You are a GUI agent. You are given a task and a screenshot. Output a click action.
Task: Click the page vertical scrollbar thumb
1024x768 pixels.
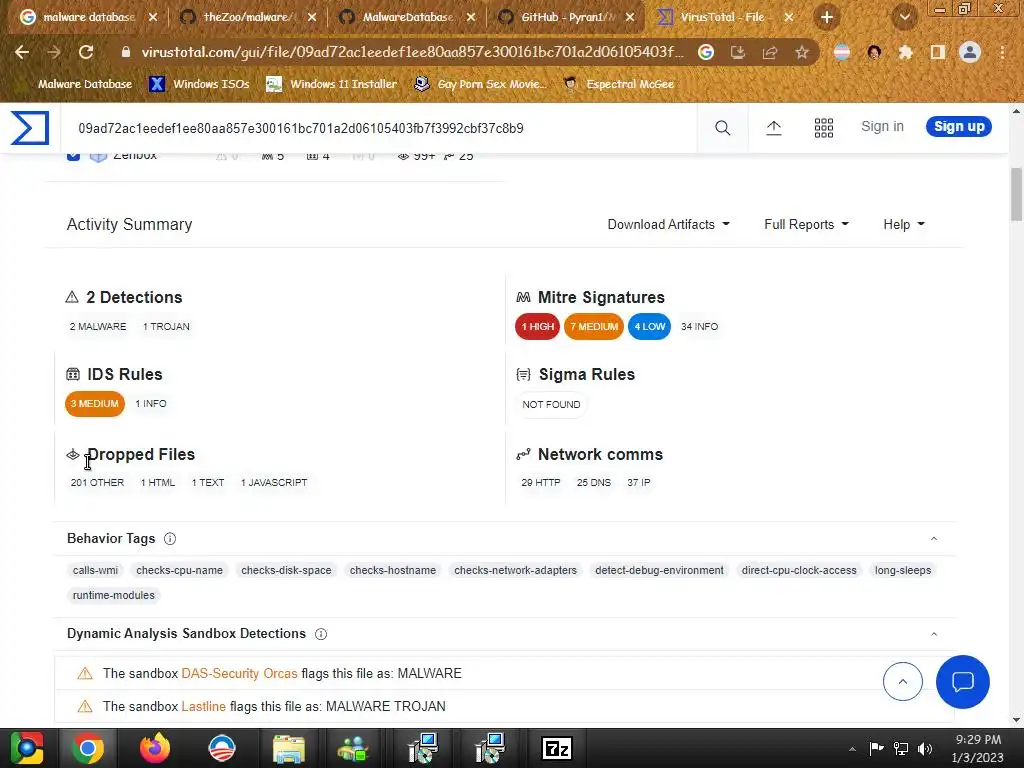(1016, 195)
